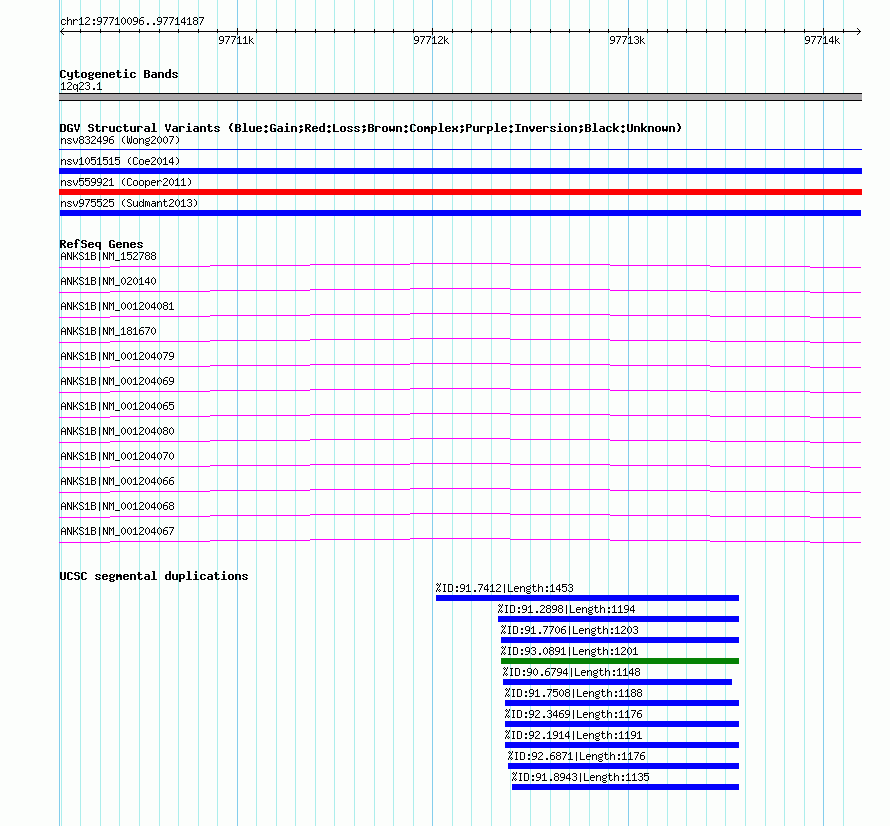Click the nsv1051515 (Coe2014) variant label
Screen dimensions: 890x826
120,161
